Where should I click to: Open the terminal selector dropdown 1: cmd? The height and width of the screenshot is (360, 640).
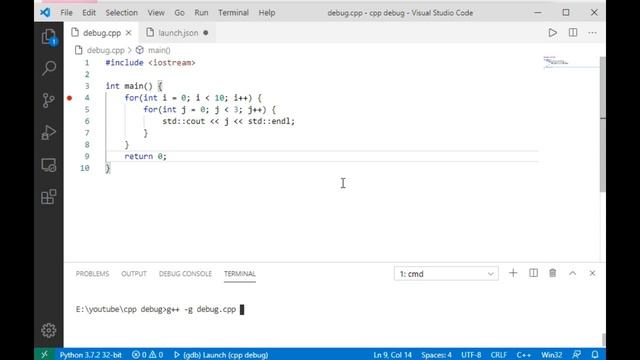[x=446, y=274]
